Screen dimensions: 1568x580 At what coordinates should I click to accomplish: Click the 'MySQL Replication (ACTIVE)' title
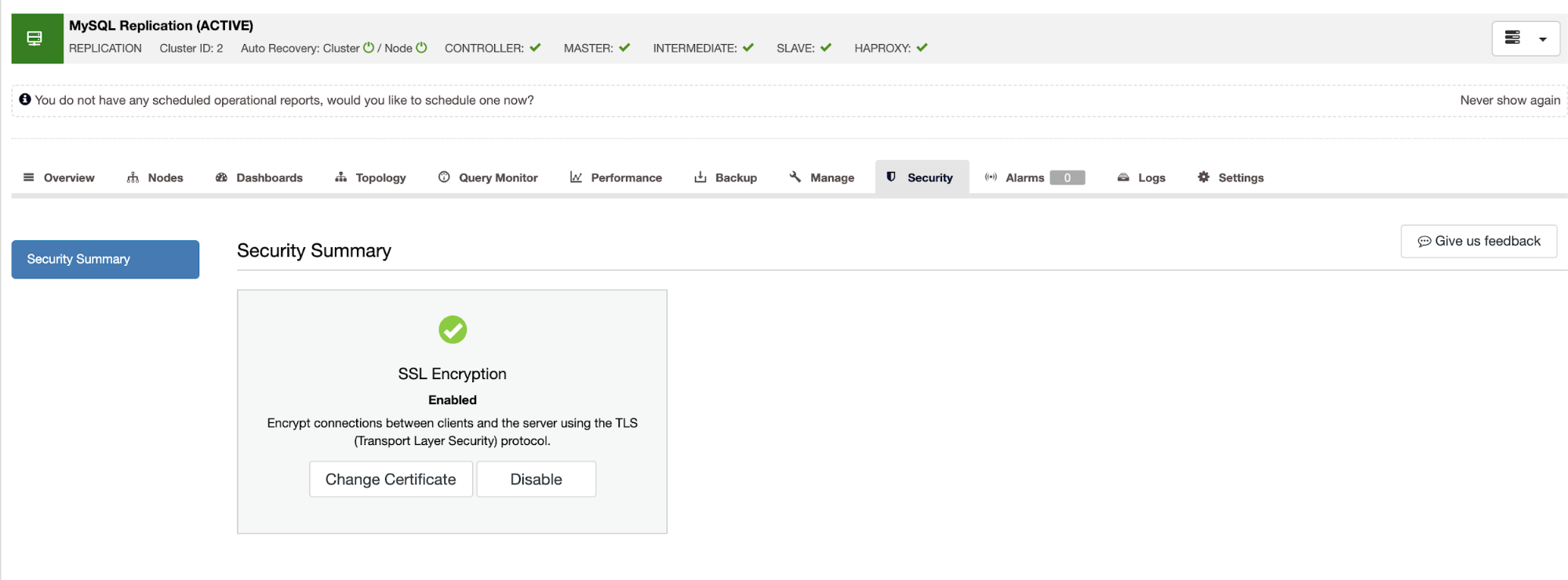[x=161, y=26]
